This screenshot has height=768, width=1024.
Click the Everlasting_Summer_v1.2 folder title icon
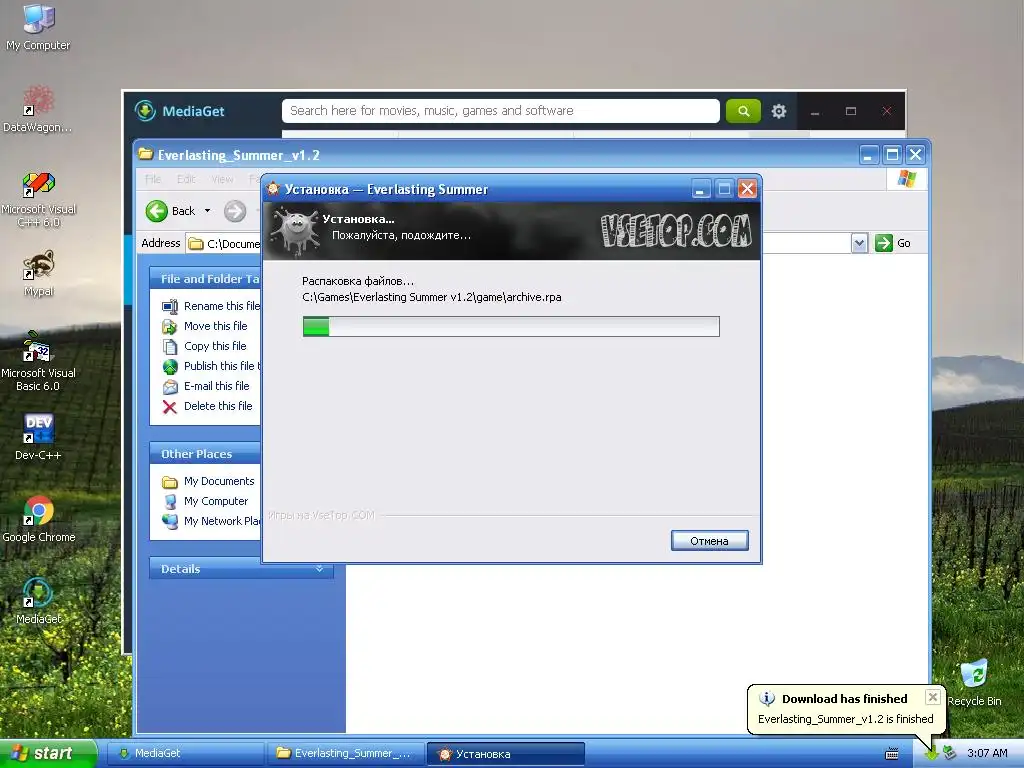[x=145, y=155]
